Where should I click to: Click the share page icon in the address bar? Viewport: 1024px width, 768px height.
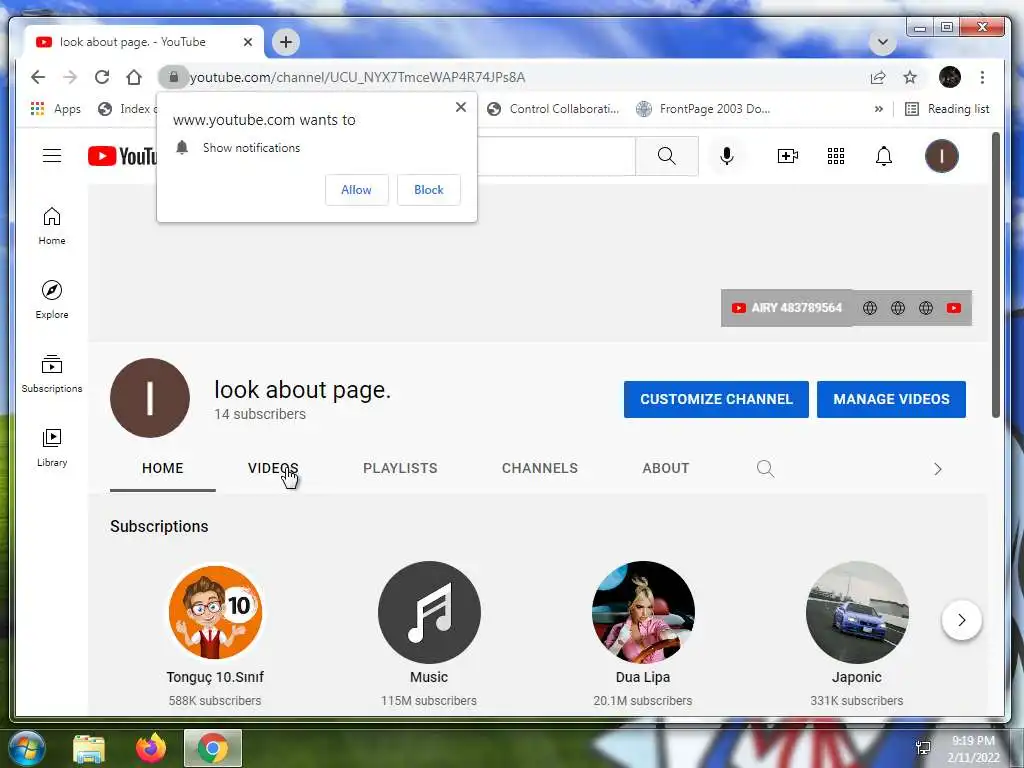pyautogui.click(x=878, y=78)
